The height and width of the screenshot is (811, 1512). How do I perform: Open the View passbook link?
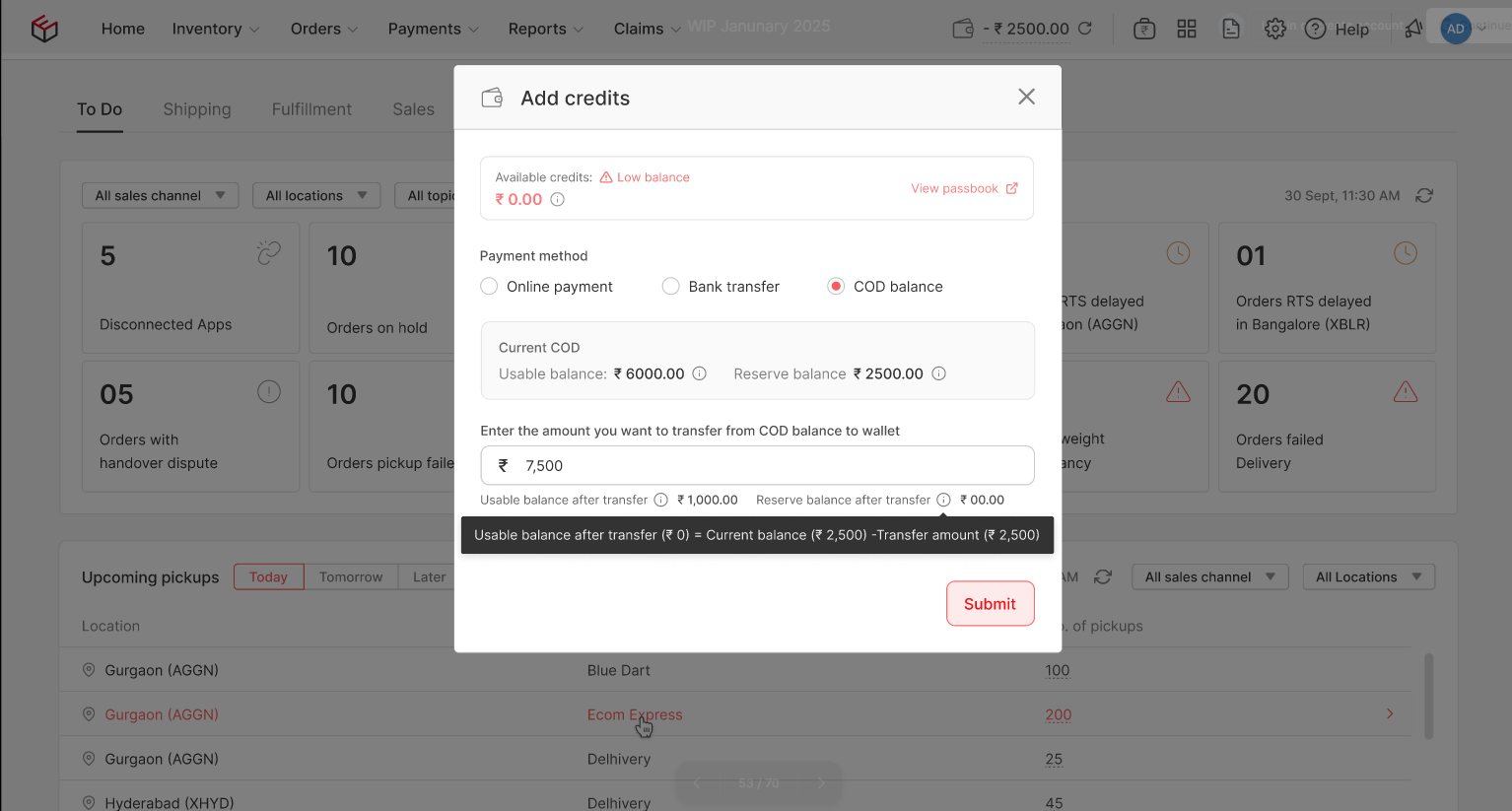point(964,188)
